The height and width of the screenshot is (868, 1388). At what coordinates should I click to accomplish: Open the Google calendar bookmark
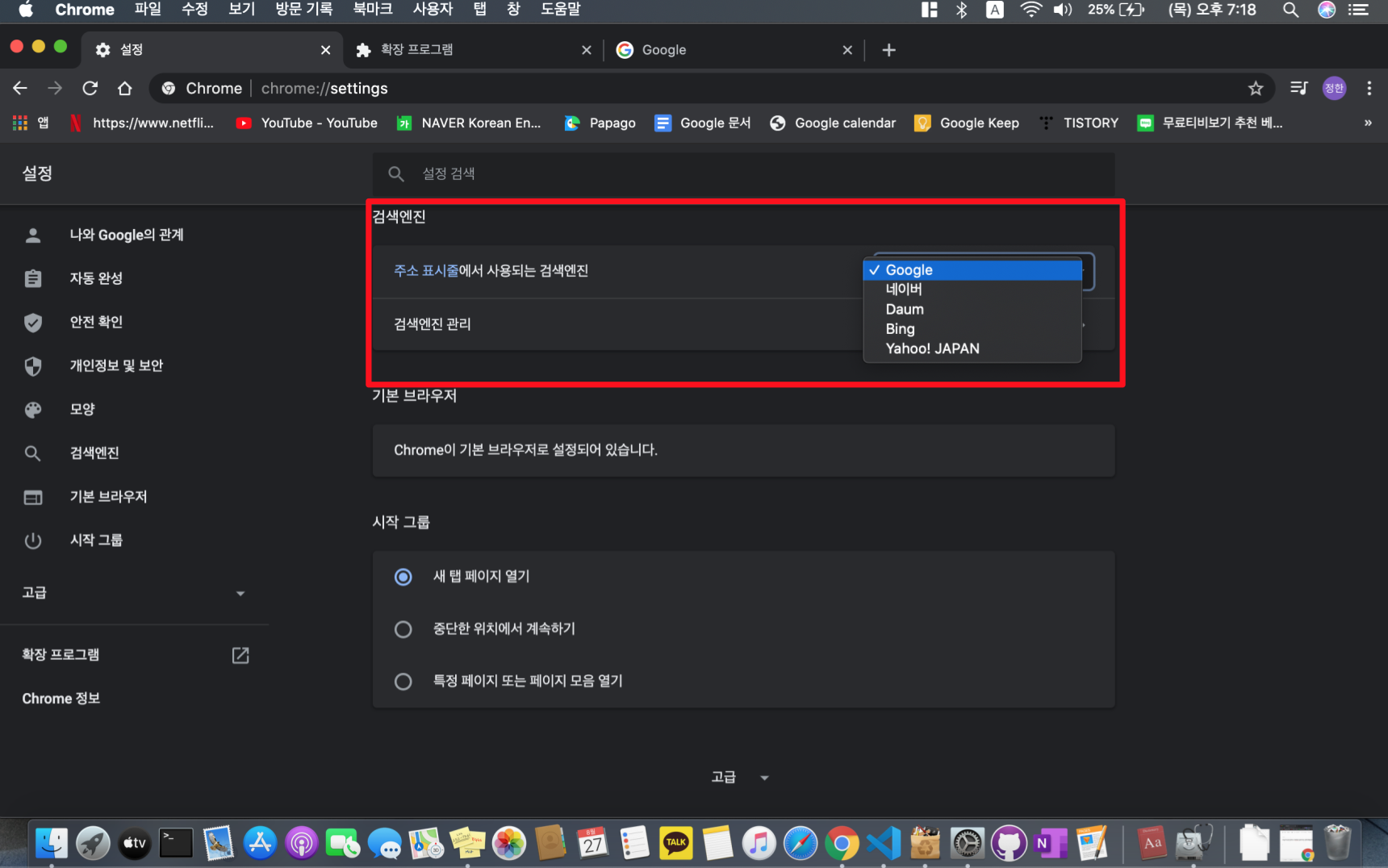tap(834, 123)
